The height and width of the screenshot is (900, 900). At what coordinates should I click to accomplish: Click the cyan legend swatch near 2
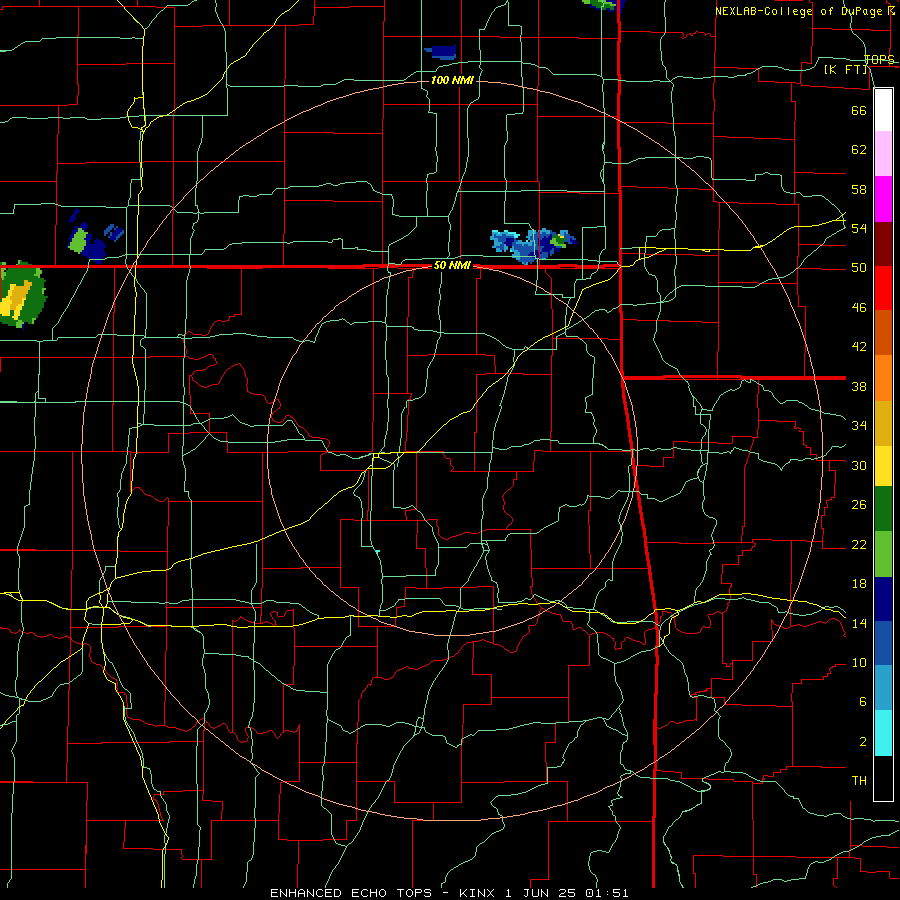pos(883,733)
